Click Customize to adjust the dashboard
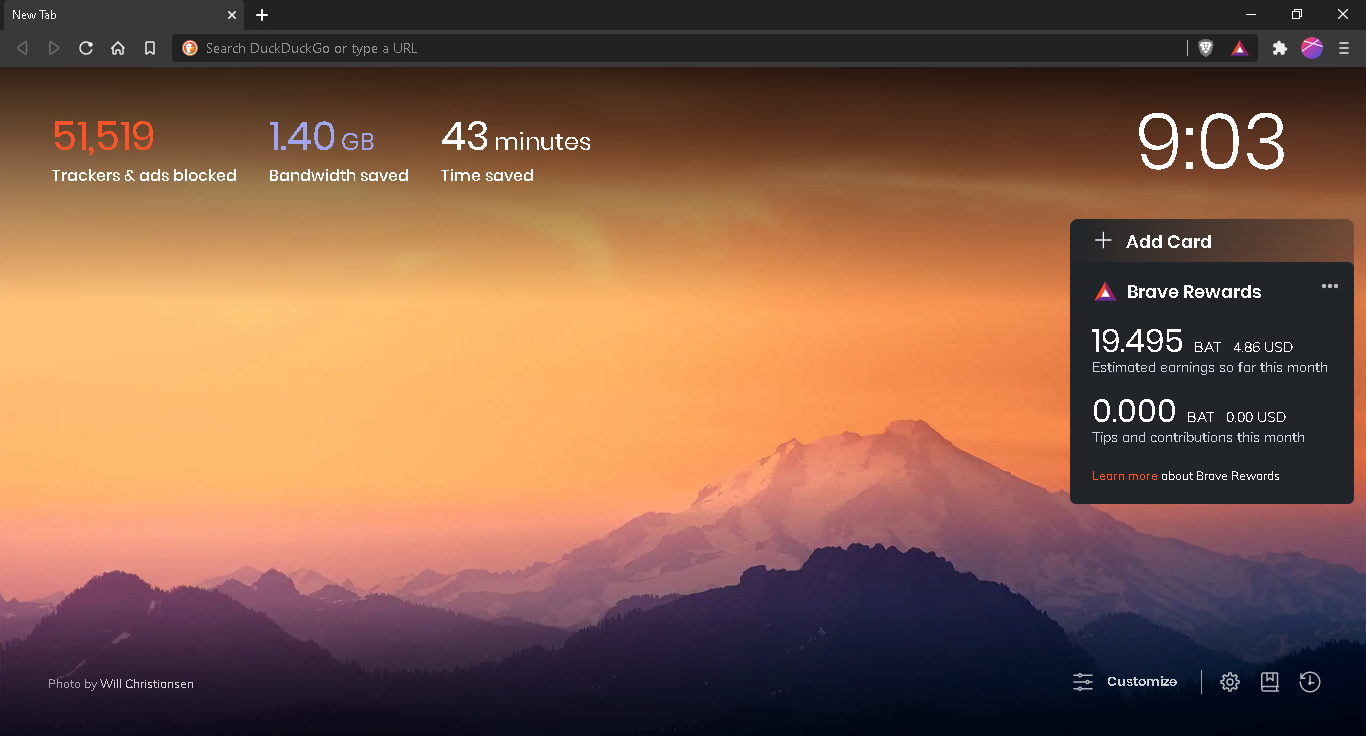 [1128, 681]
